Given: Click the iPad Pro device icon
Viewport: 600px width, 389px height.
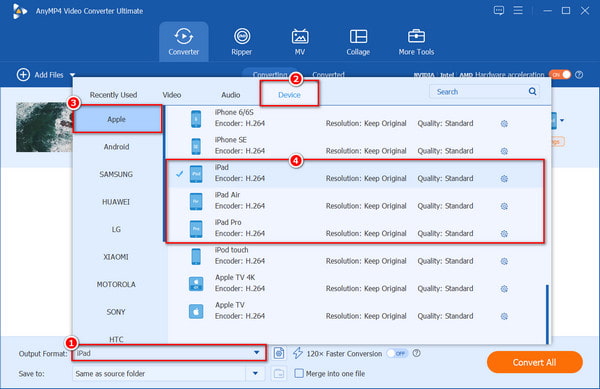Looking at the screenshot, I should click(x=196, y=229).
